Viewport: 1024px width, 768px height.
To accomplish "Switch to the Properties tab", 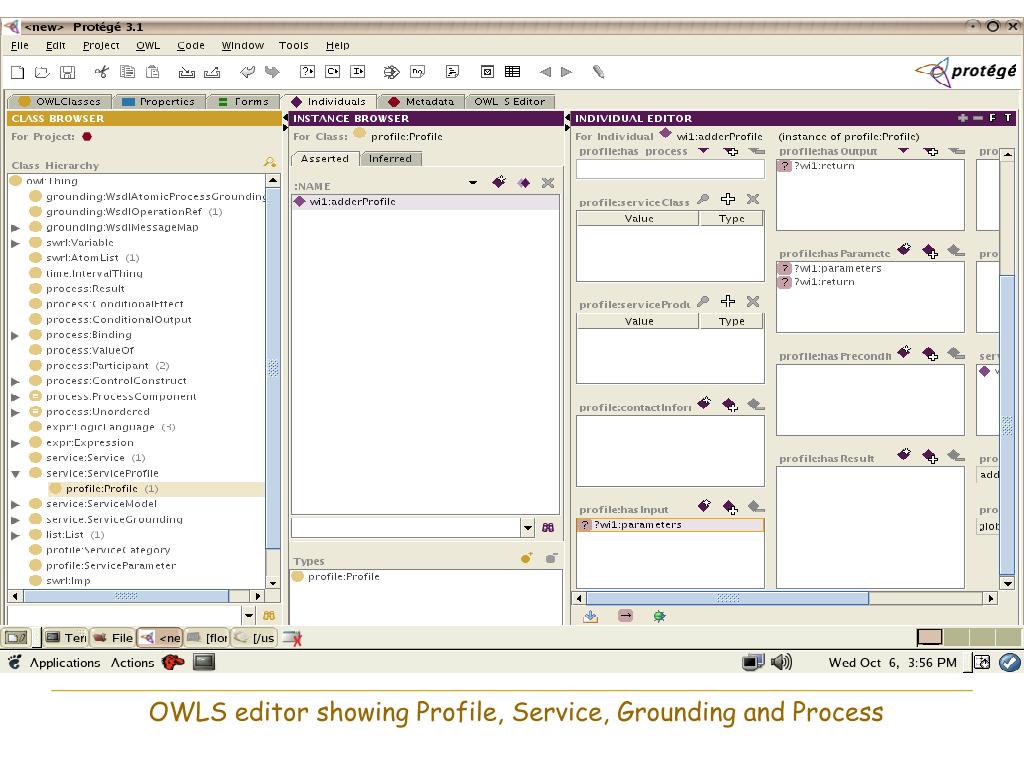I will (x=159, y=101).
